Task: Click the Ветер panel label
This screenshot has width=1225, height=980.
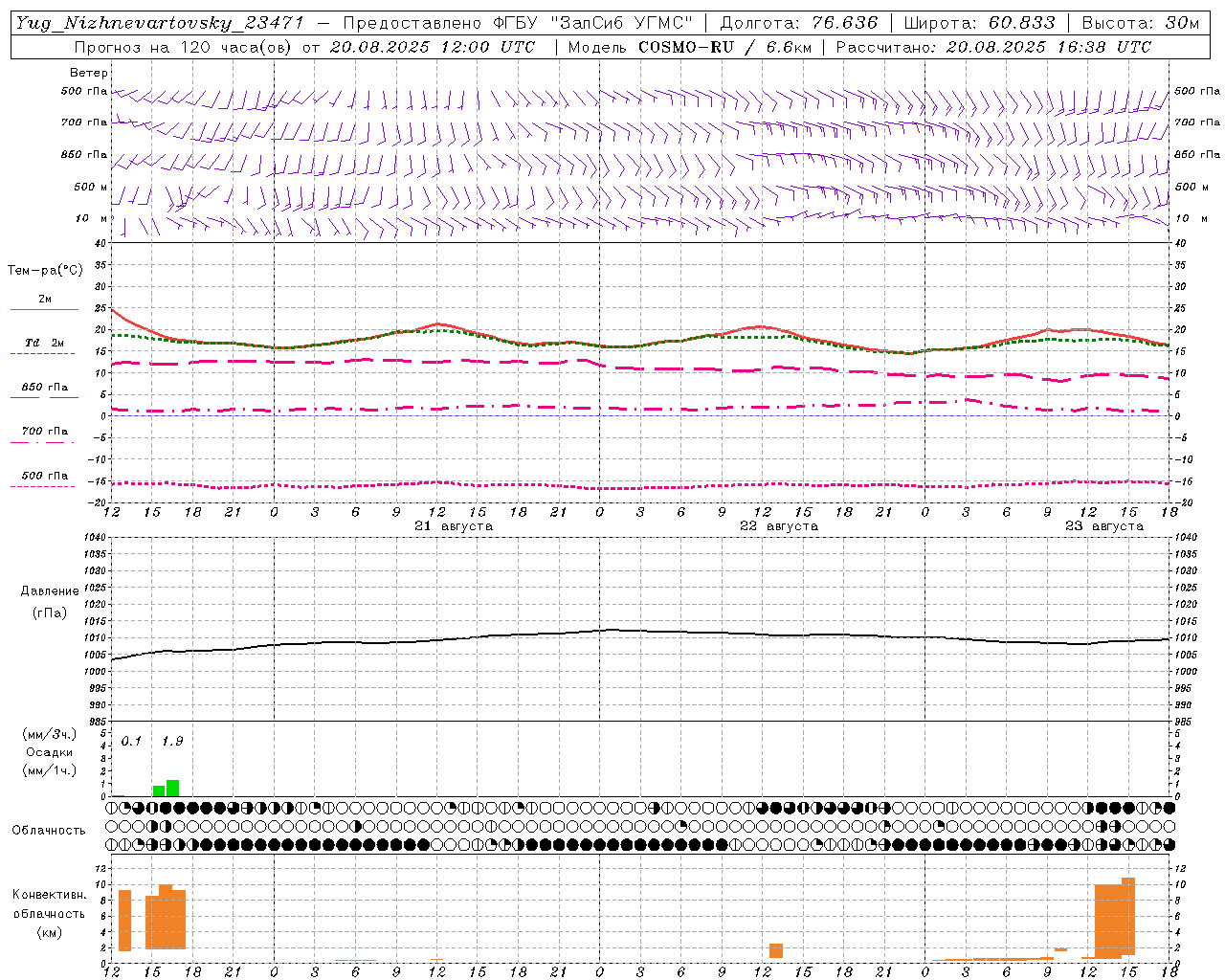Action: (89, 73)
